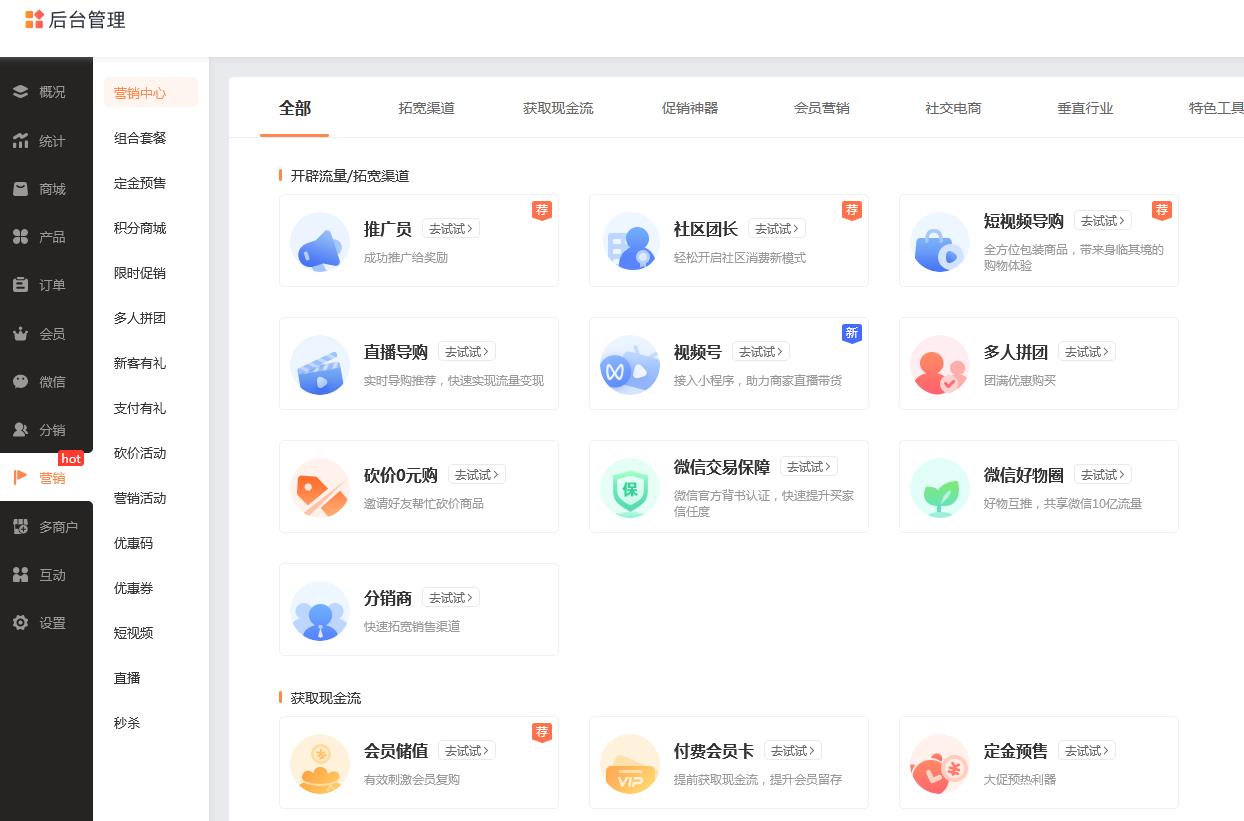This screenshot has width=1244, height=821.
Task: Select 秒杀 in the marketing menu
Action: 127,723
